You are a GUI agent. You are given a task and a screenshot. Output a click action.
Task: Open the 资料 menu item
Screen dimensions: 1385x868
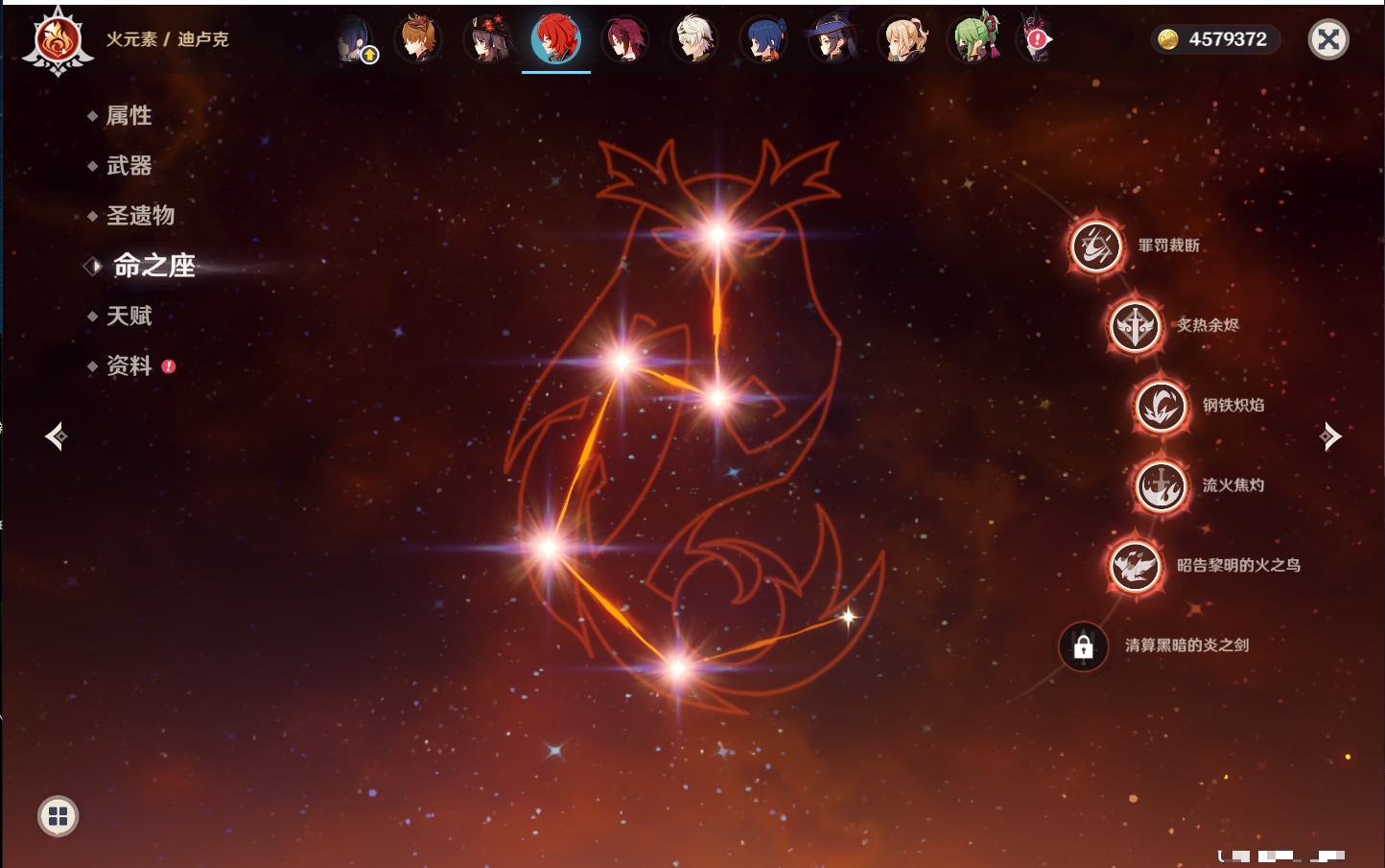click(129, 365)
